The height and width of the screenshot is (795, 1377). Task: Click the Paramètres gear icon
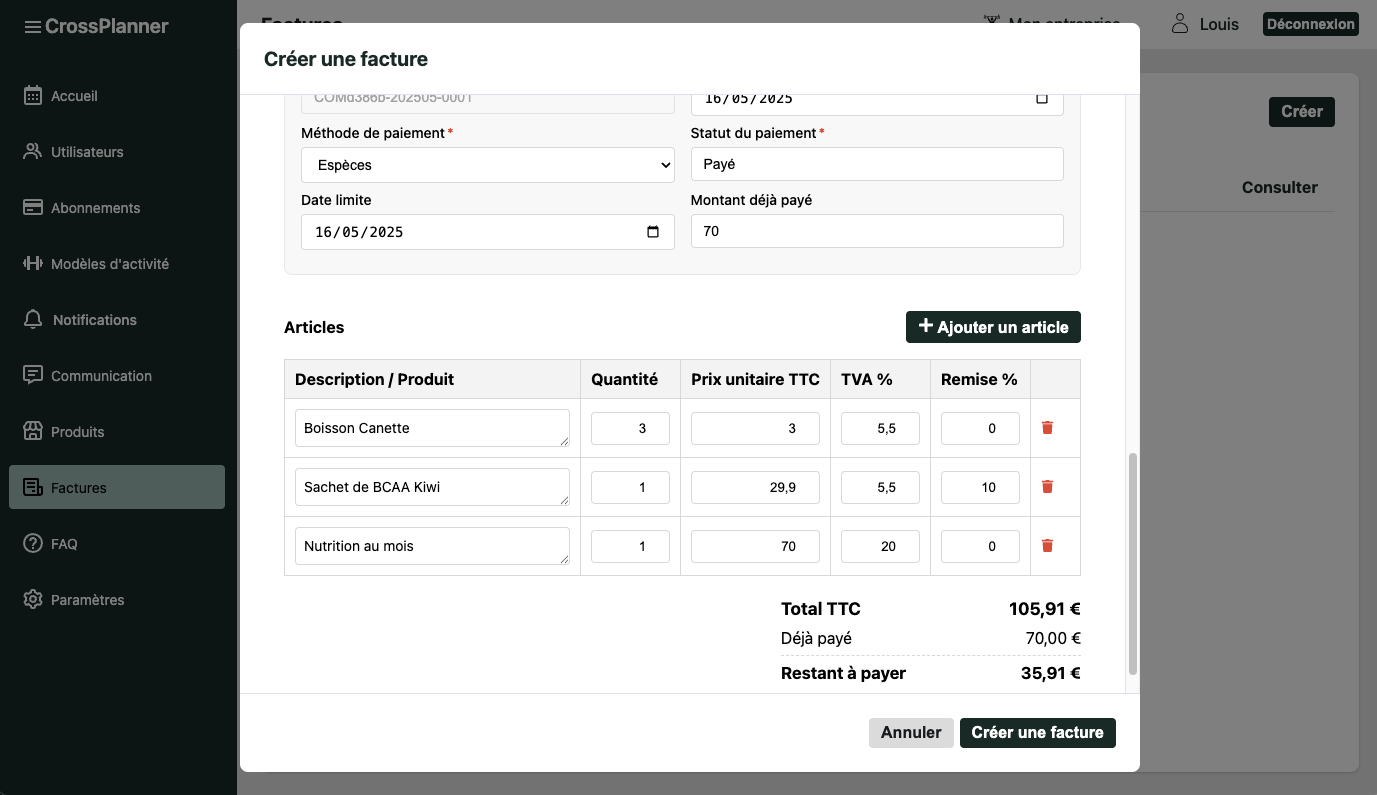tap(33, 600)
